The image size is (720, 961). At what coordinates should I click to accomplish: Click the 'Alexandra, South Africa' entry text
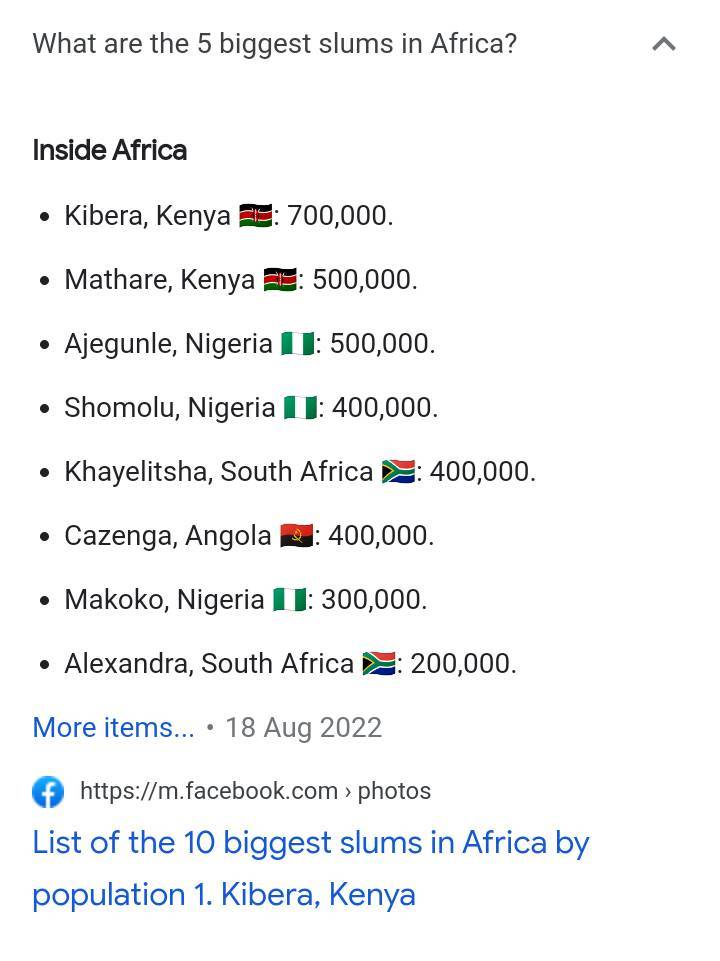209,664
